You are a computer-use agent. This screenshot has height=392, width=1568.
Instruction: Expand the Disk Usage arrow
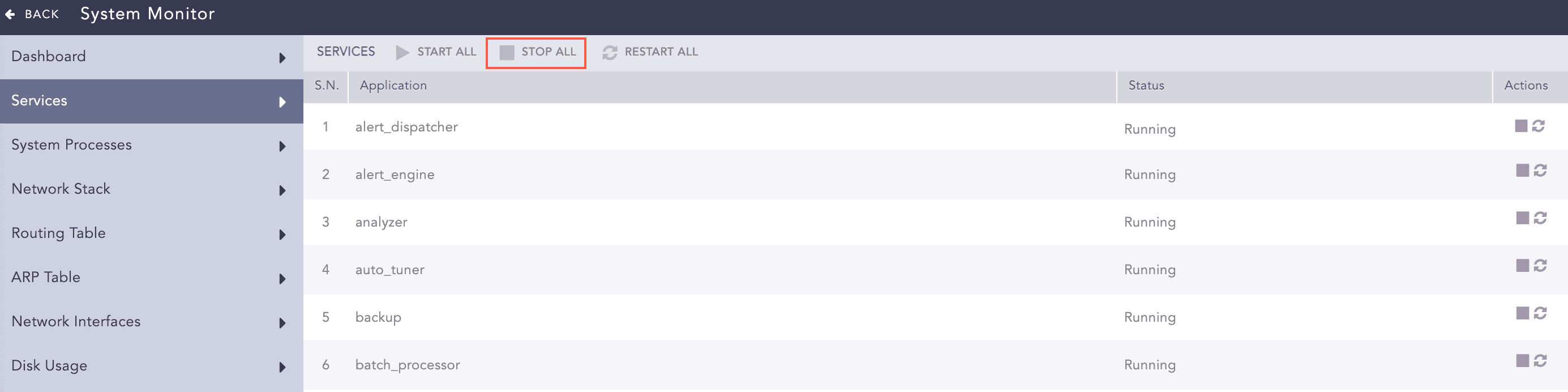pyautogui.click(x=282, y=367)
